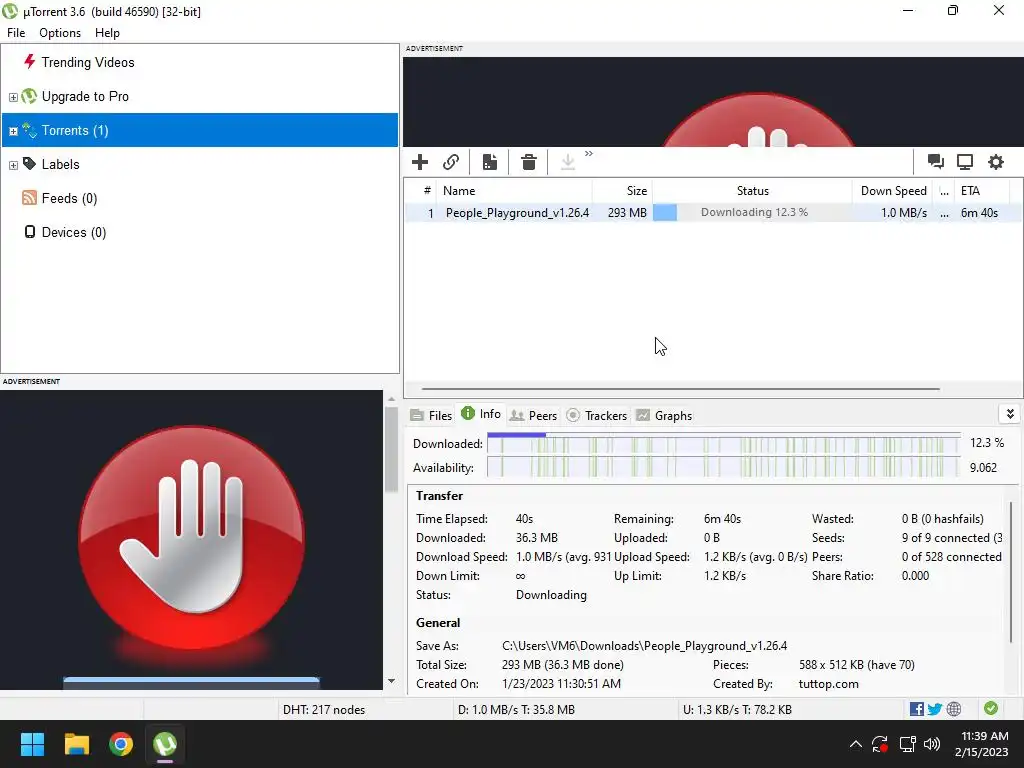Switch to the Graphs tab

(x=664, y=415)
